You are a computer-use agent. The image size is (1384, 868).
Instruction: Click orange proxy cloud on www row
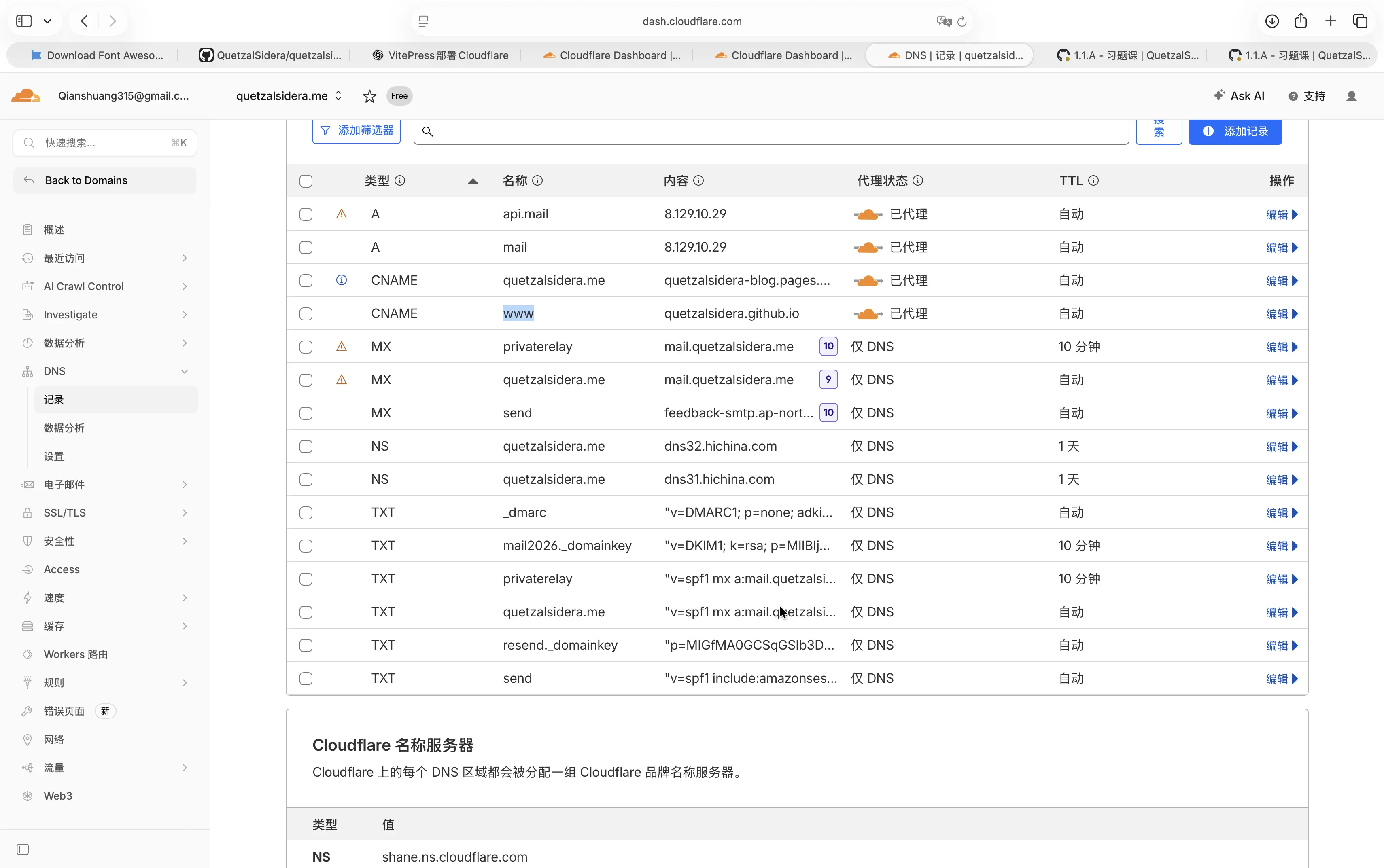coord(868,313)
